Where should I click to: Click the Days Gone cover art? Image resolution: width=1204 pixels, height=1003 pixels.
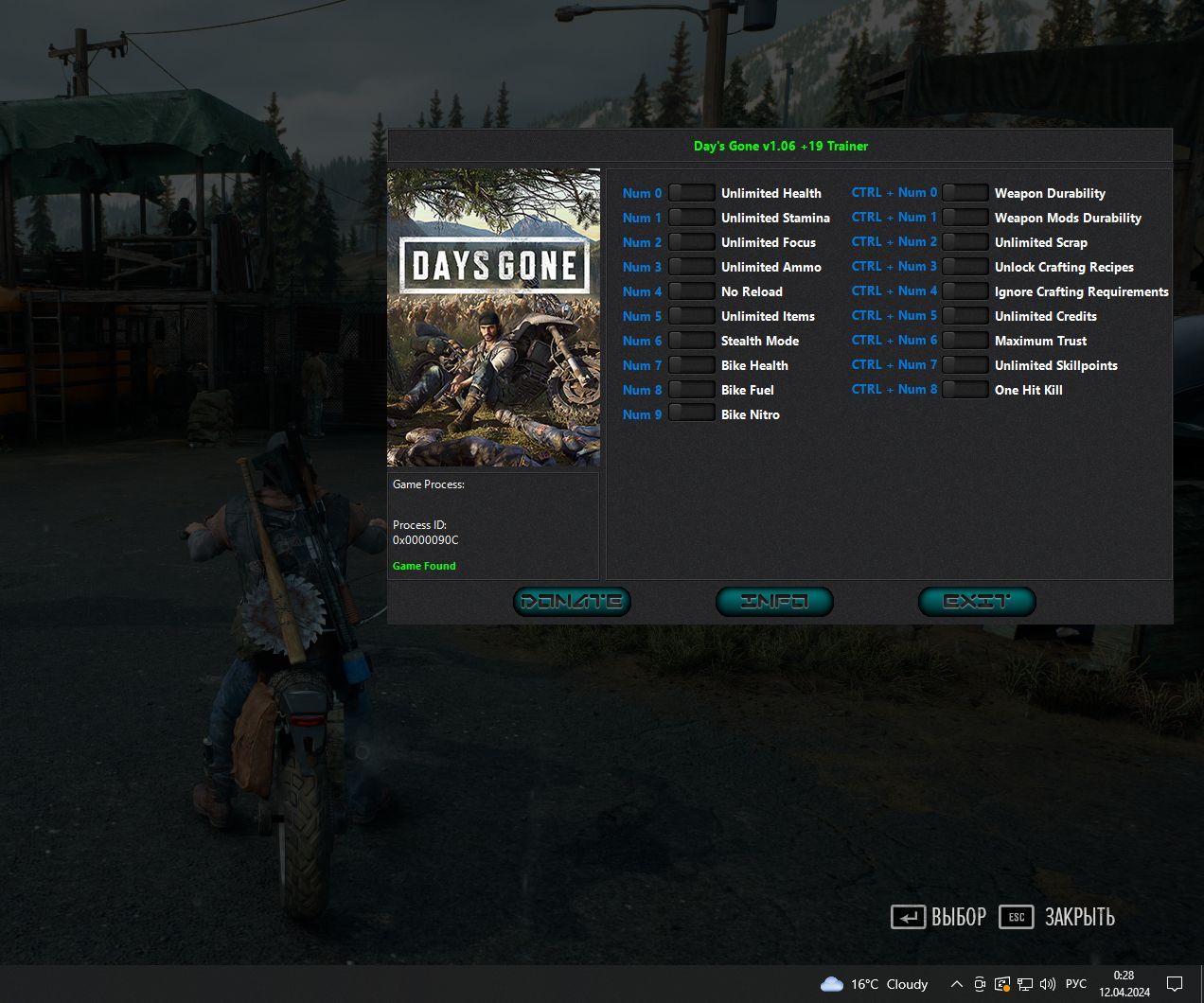[x=493, y=318]
